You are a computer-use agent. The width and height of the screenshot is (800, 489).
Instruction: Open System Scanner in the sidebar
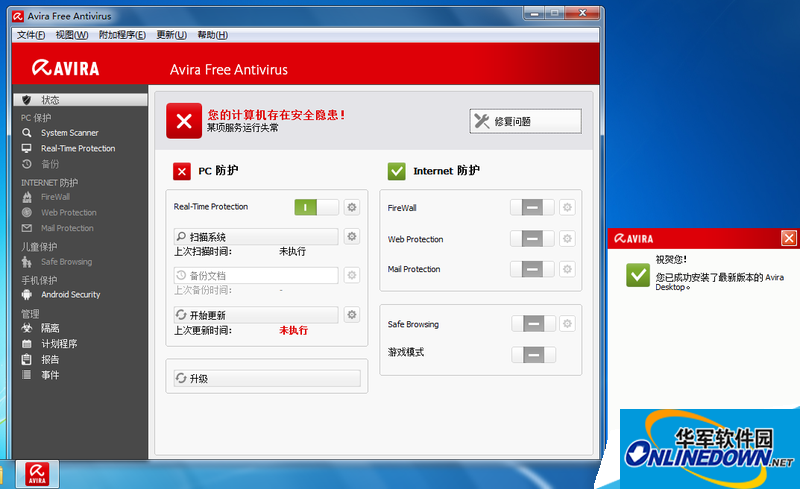(69, 133)
